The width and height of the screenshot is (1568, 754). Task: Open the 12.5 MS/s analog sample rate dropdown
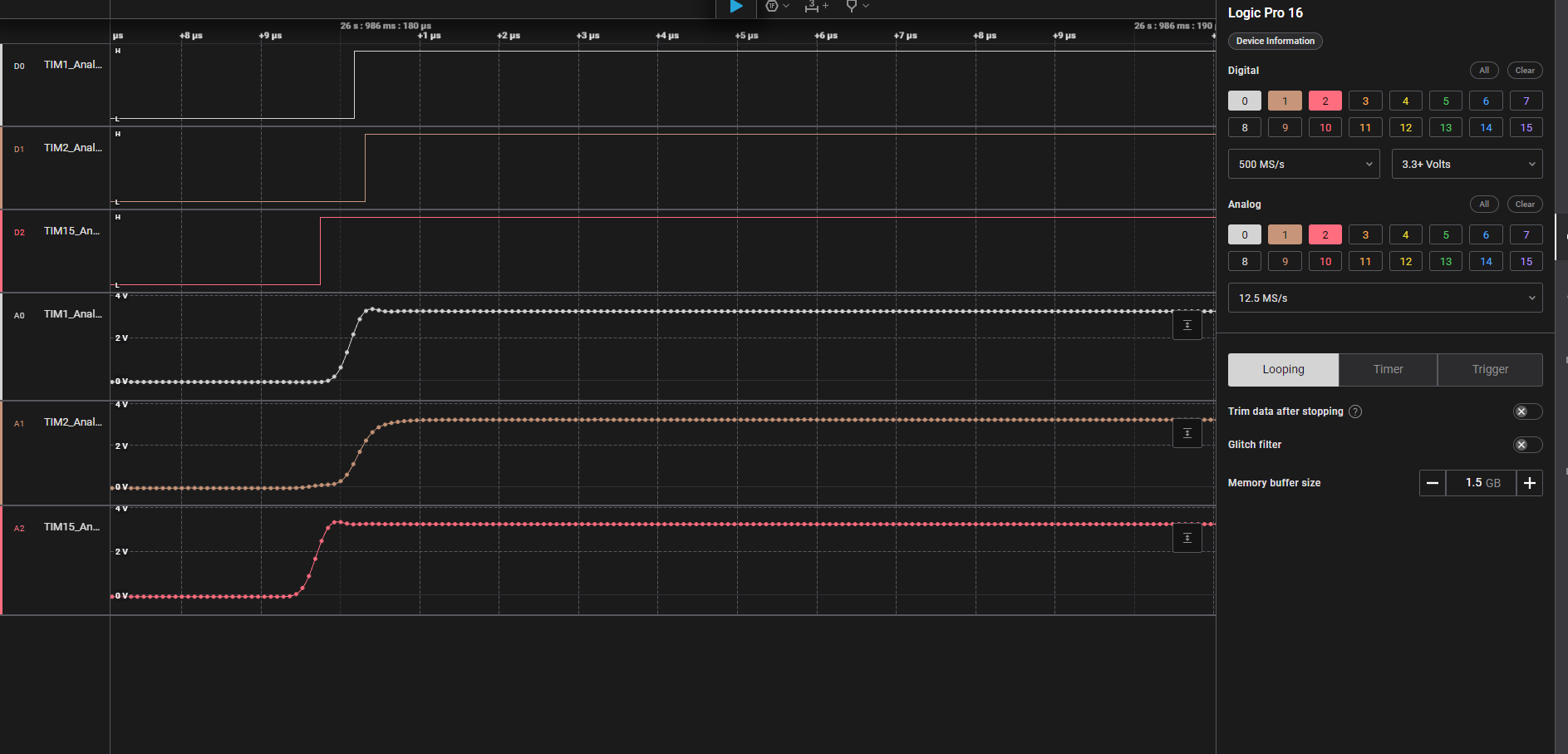1385,298
